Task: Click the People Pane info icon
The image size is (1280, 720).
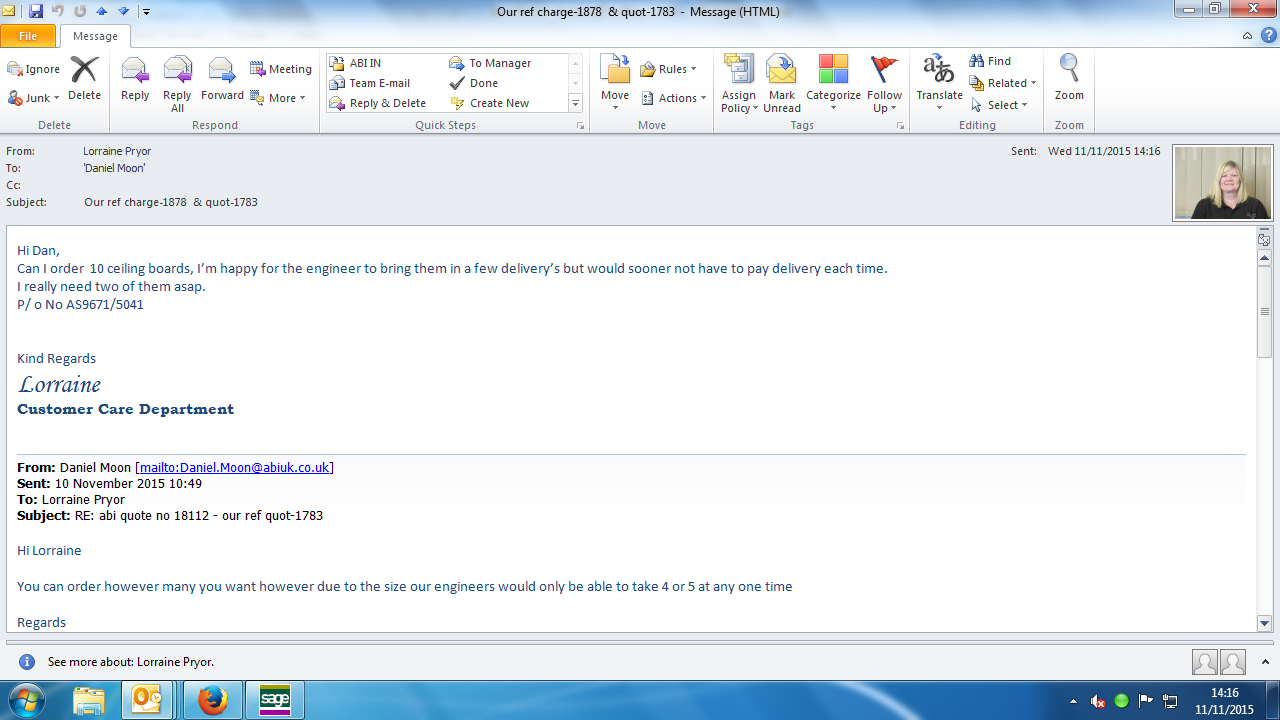Action: [27, 662]
